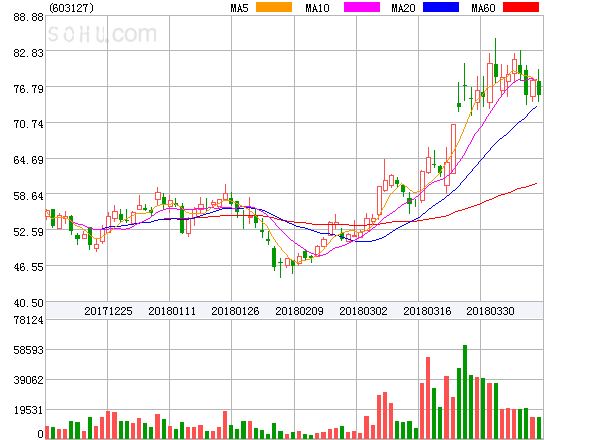Click the 39062 volume axis label
This screenshot has height=440, width=600.
(x=28, y=380)
